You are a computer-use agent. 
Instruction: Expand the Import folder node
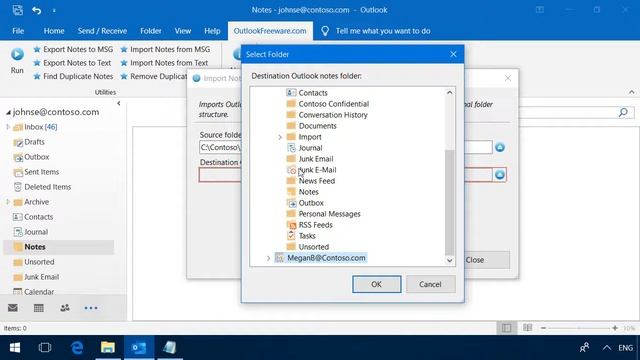pos(280,137)
